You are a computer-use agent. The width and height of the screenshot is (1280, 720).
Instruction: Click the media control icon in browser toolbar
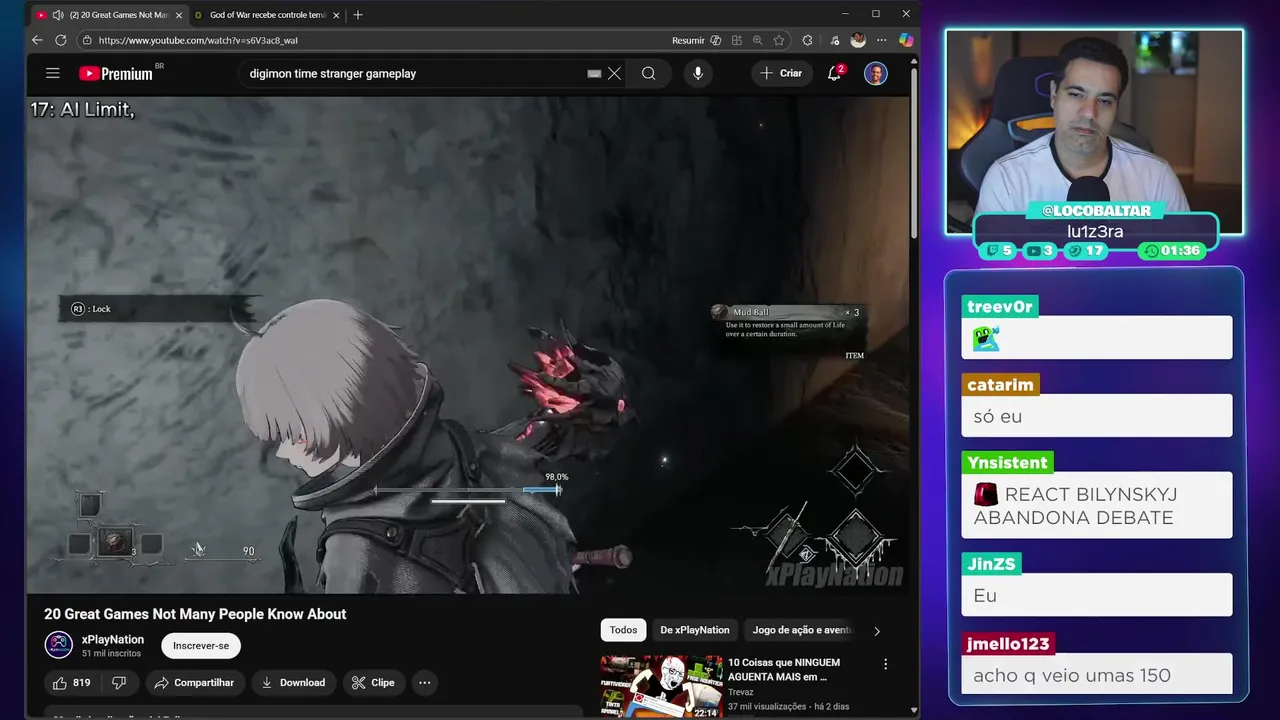click(x=835, y=40)
